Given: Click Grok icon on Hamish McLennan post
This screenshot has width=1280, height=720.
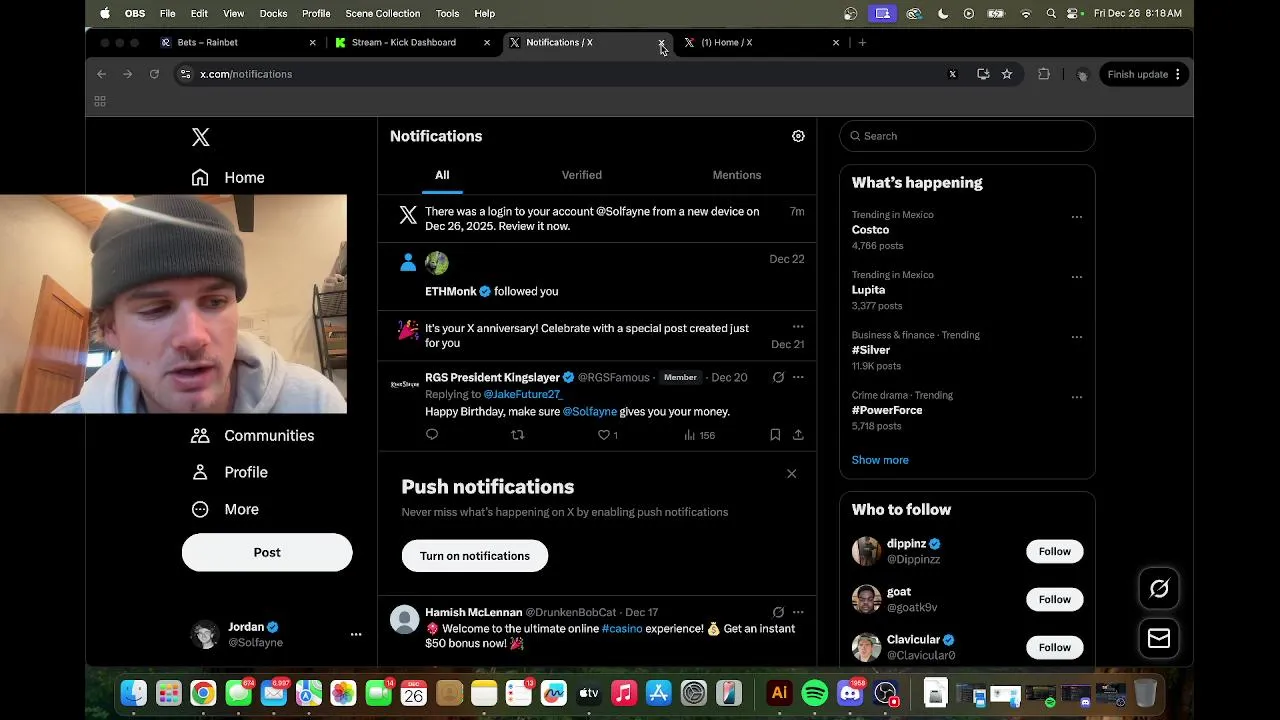Looking at the screenshot, I should [x=778, y=612].
